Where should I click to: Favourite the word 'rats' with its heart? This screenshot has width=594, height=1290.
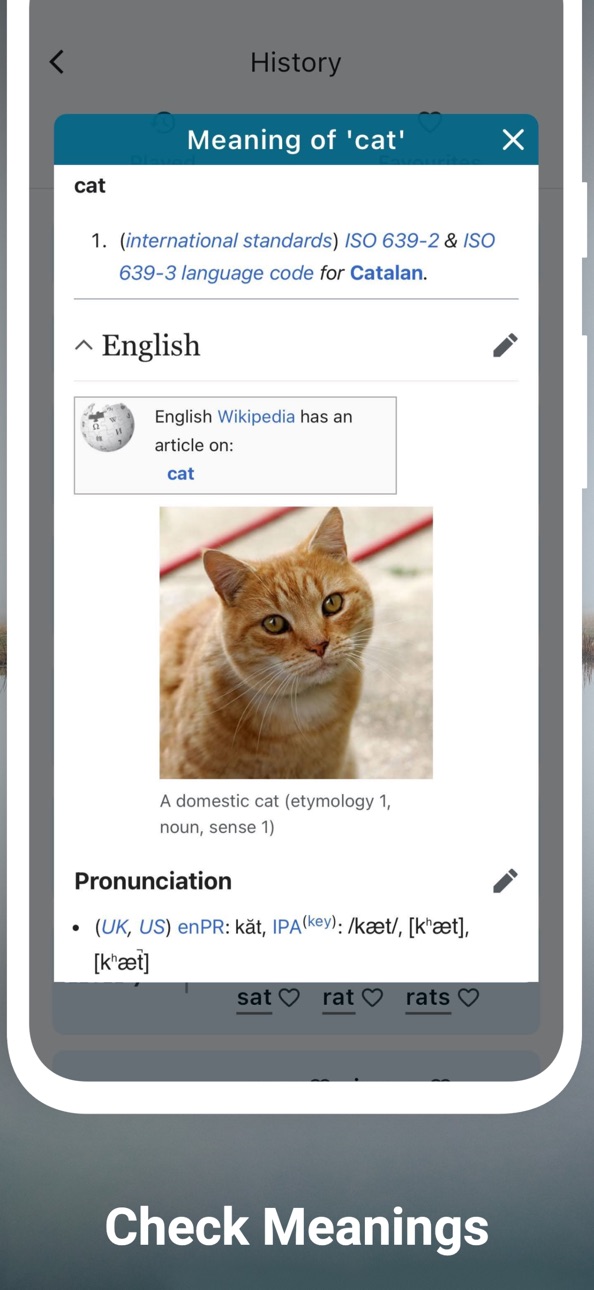468,997
